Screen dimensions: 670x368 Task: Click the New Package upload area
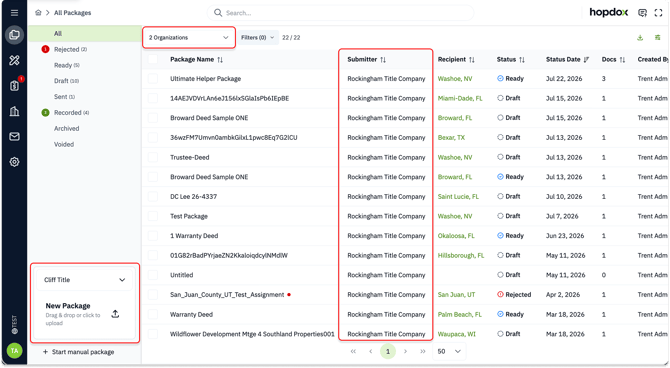click(84, 314)
